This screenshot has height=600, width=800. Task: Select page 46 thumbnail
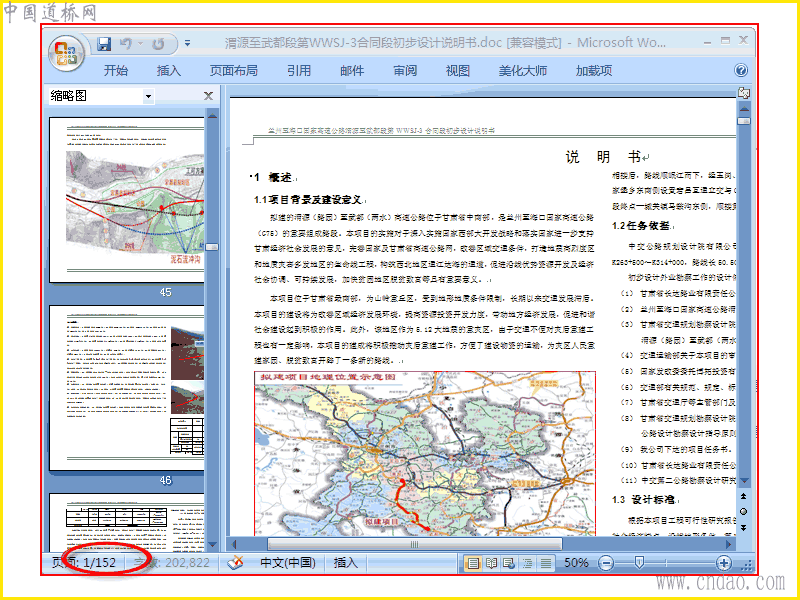pyautogui.click(x=127, y=388)
